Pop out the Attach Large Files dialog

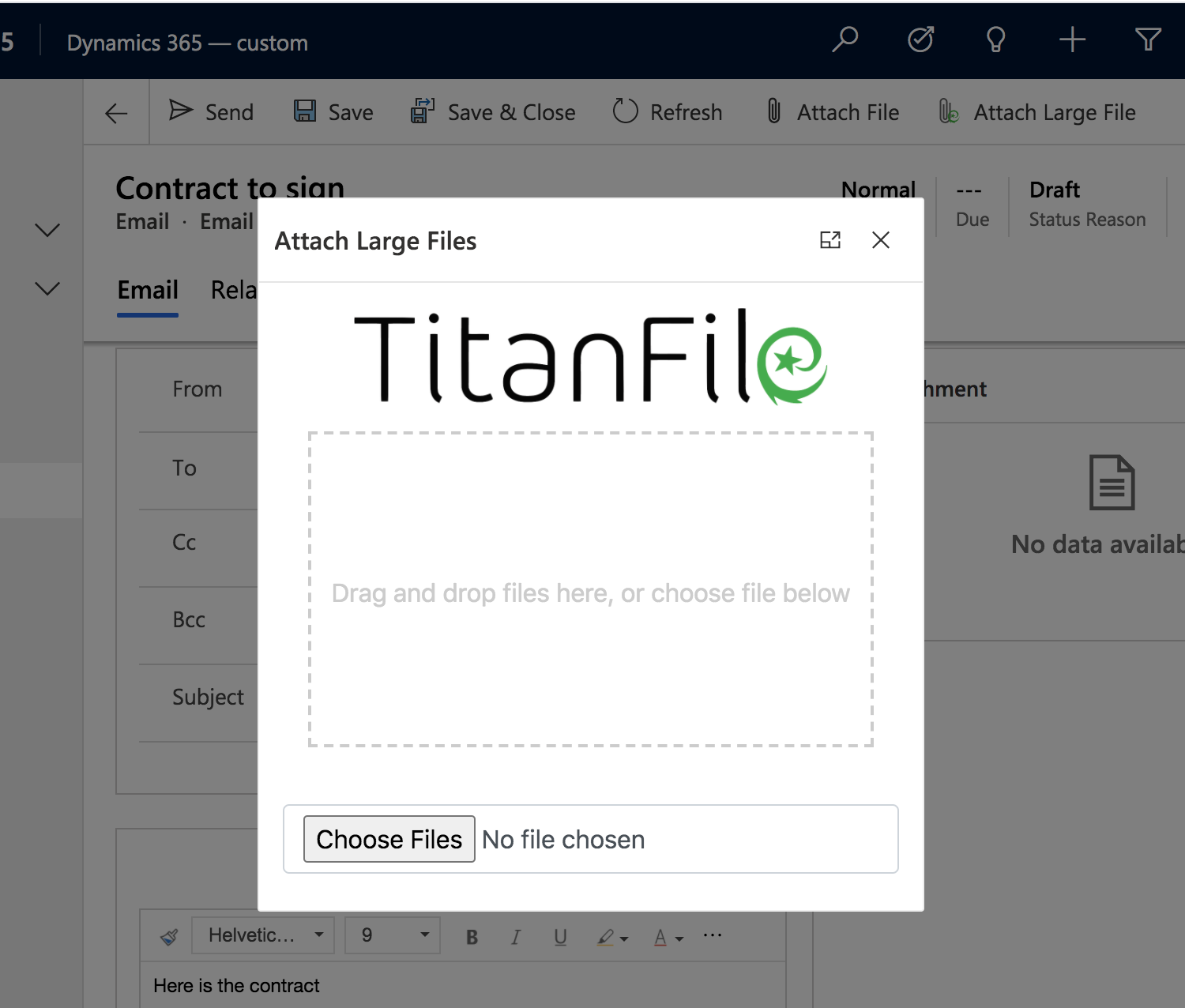click(830, 239)
